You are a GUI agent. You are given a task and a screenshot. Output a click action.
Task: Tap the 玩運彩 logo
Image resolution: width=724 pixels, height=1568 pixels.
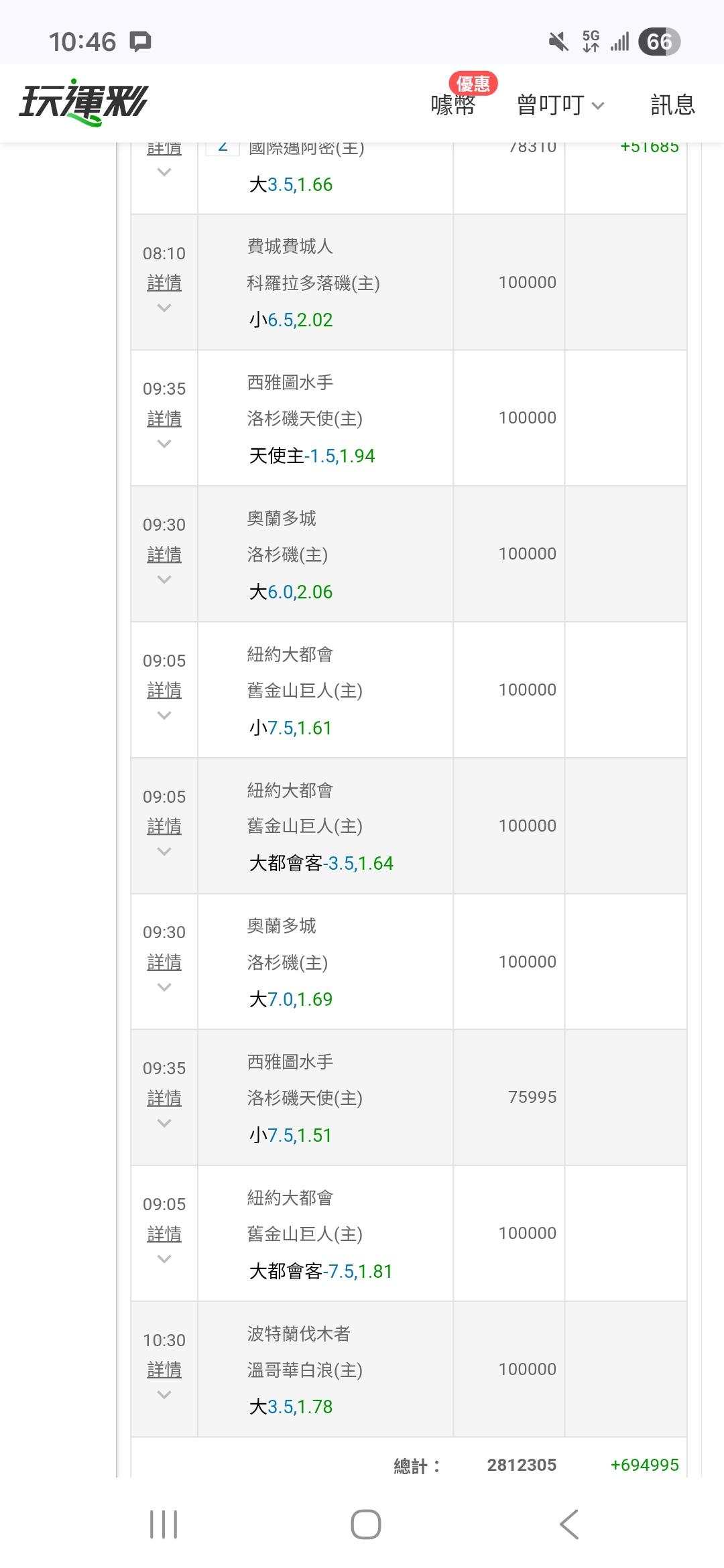pos(83,104)
